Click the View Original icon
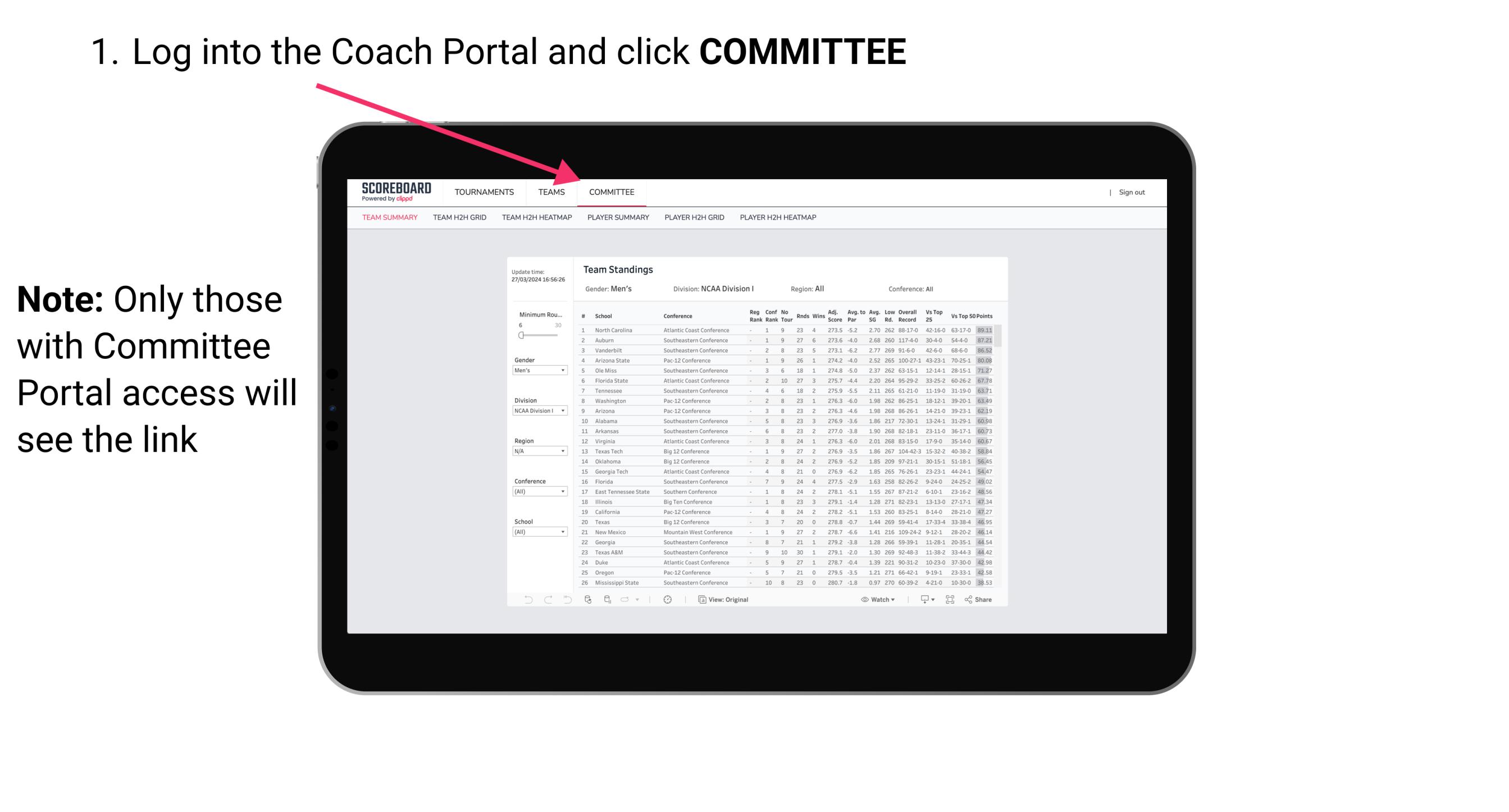Viewport: 1509px width, 812px height. pos(700,600)
